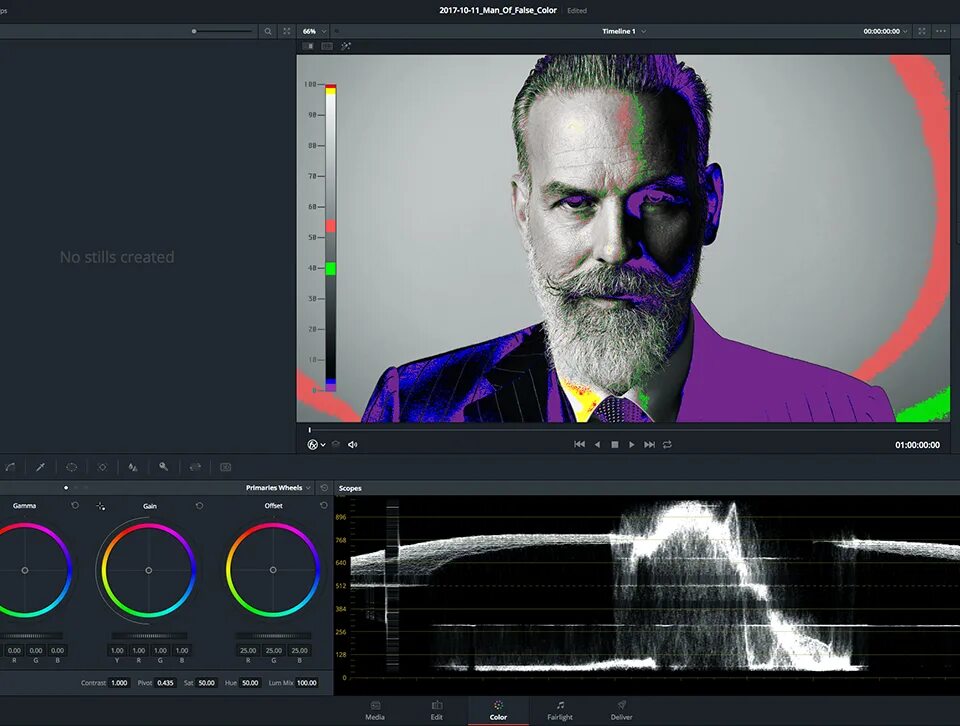Open the Power Window palette
The height and width of the screenshot is (726, 960).
71,467
